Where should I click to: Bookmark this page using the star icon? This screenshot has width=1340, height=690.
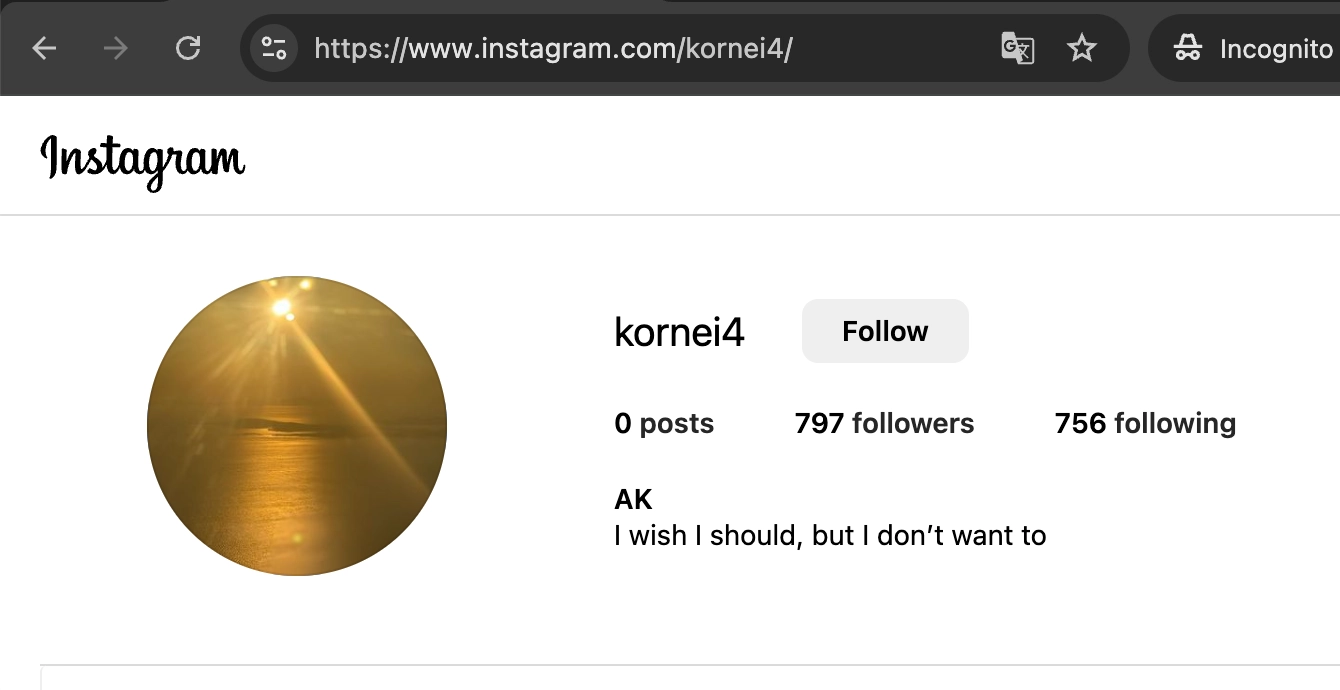[x=1082, y=47]
